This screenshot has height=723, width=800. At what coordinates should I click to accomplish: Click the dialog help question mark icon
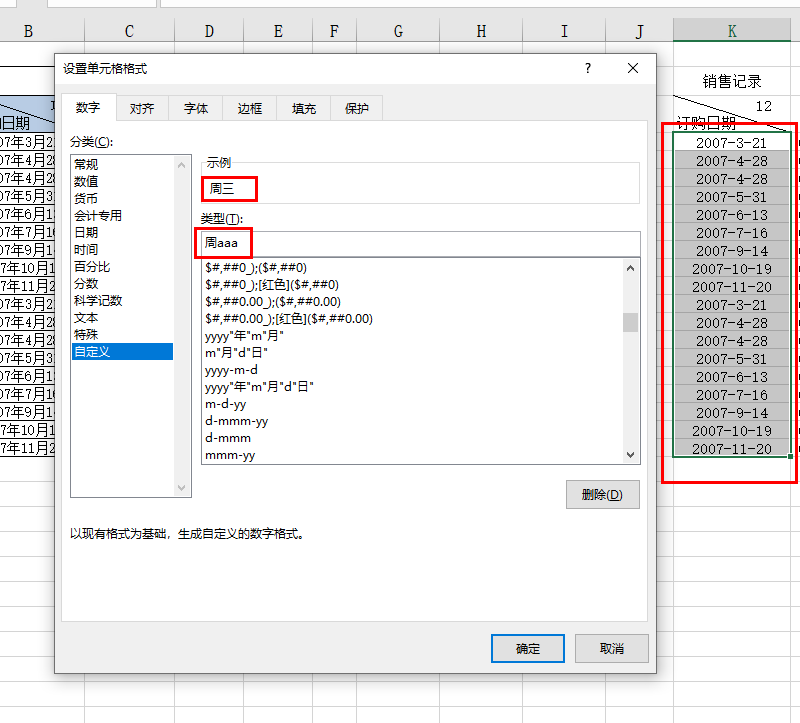click(x=588, y=68)
